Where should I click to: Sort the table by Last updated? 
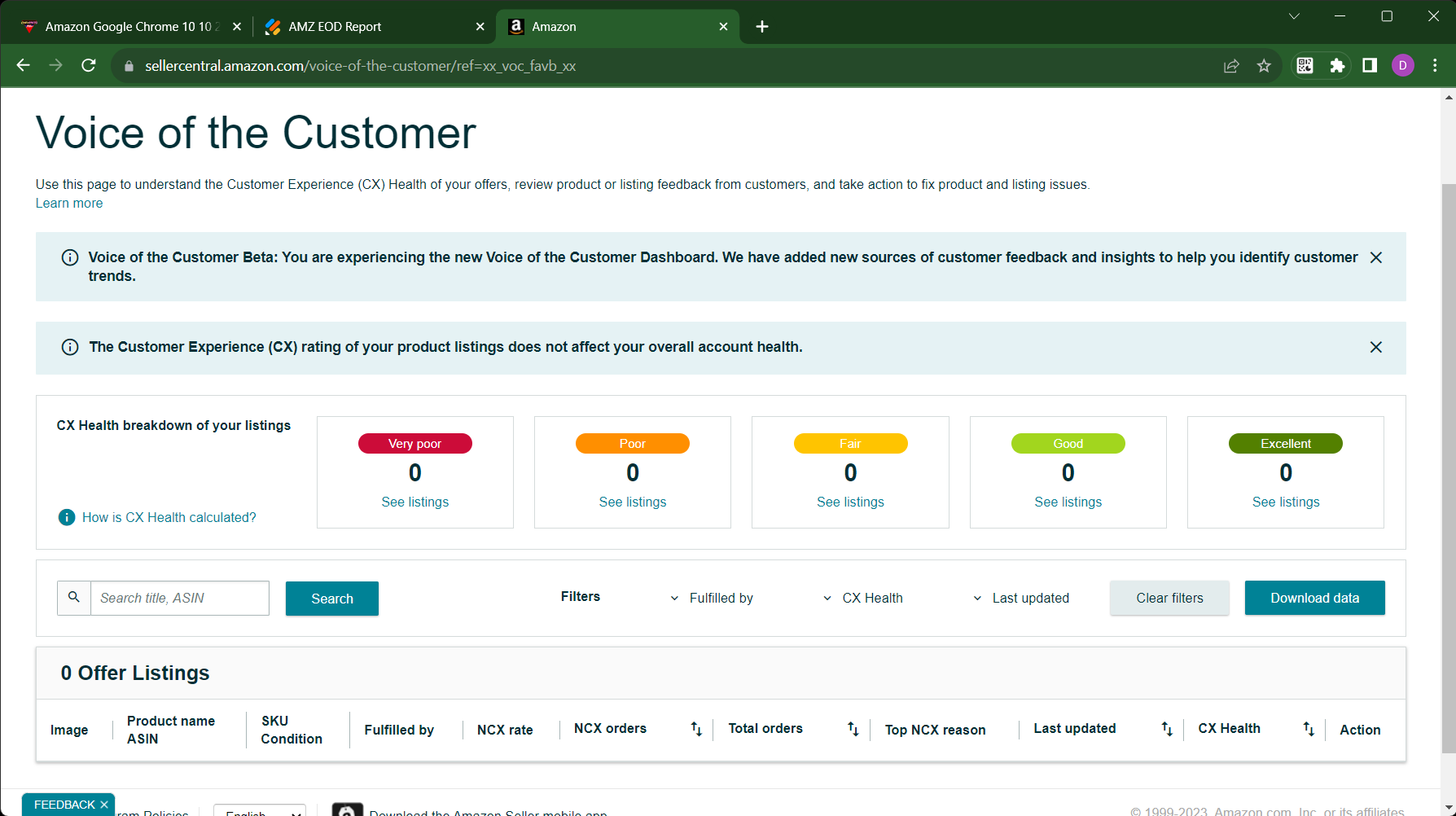[1167, 729]
